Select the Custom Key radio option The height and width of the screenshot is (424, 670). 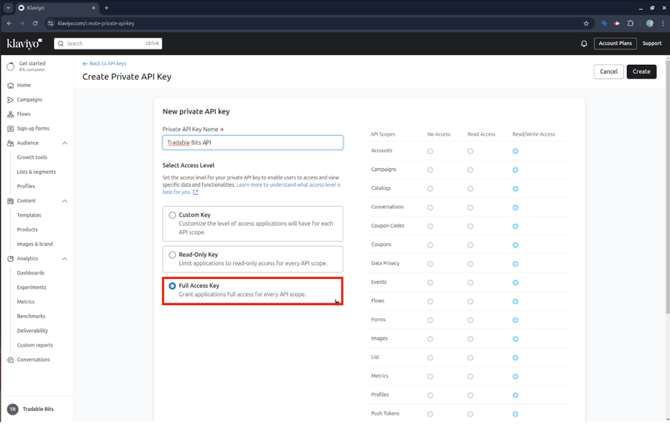point(172,215)
